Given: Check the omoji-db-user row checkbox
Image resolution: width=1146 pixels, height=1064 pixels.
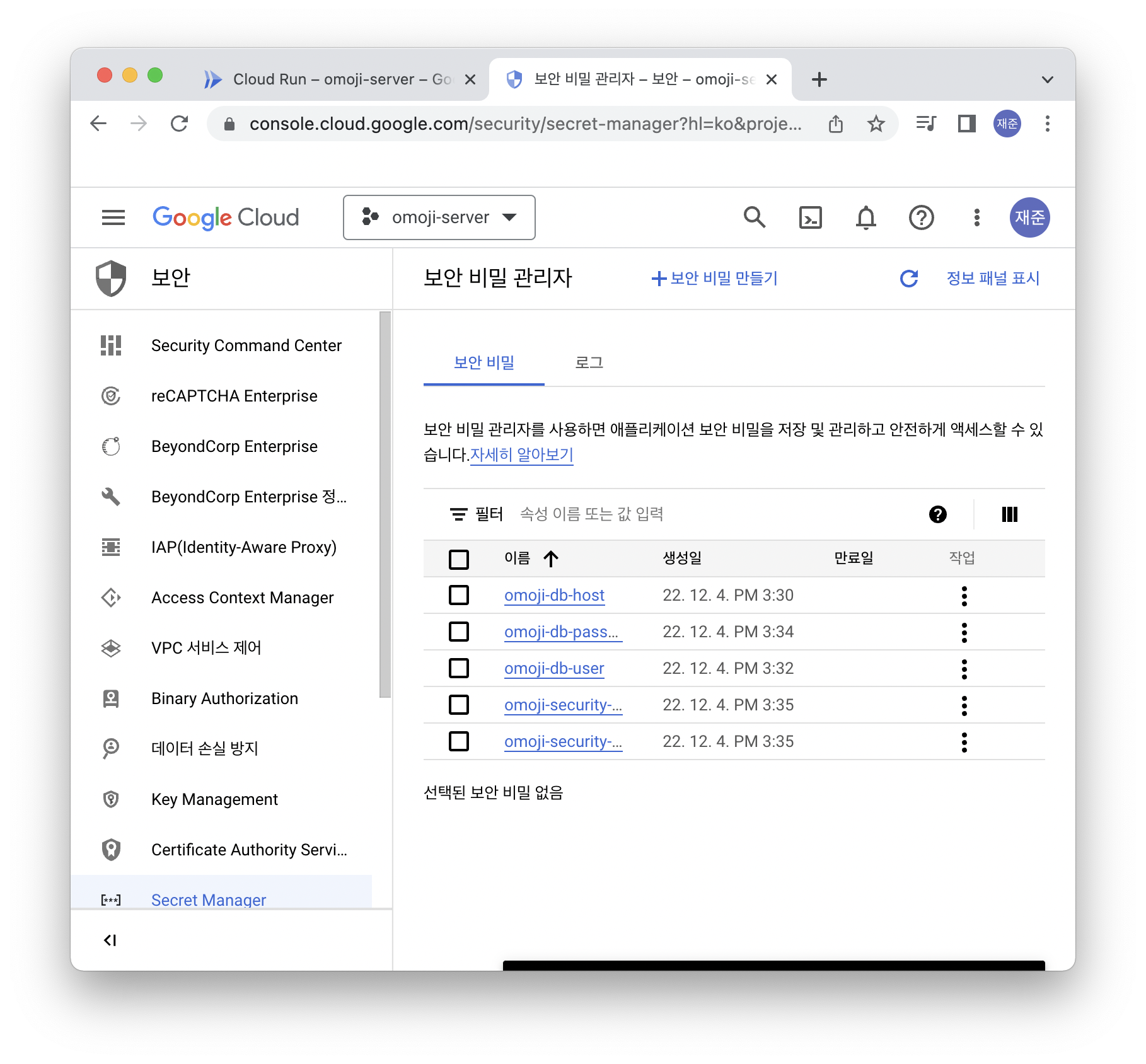Looking at the screenshot, I should [x=459, y=668].
